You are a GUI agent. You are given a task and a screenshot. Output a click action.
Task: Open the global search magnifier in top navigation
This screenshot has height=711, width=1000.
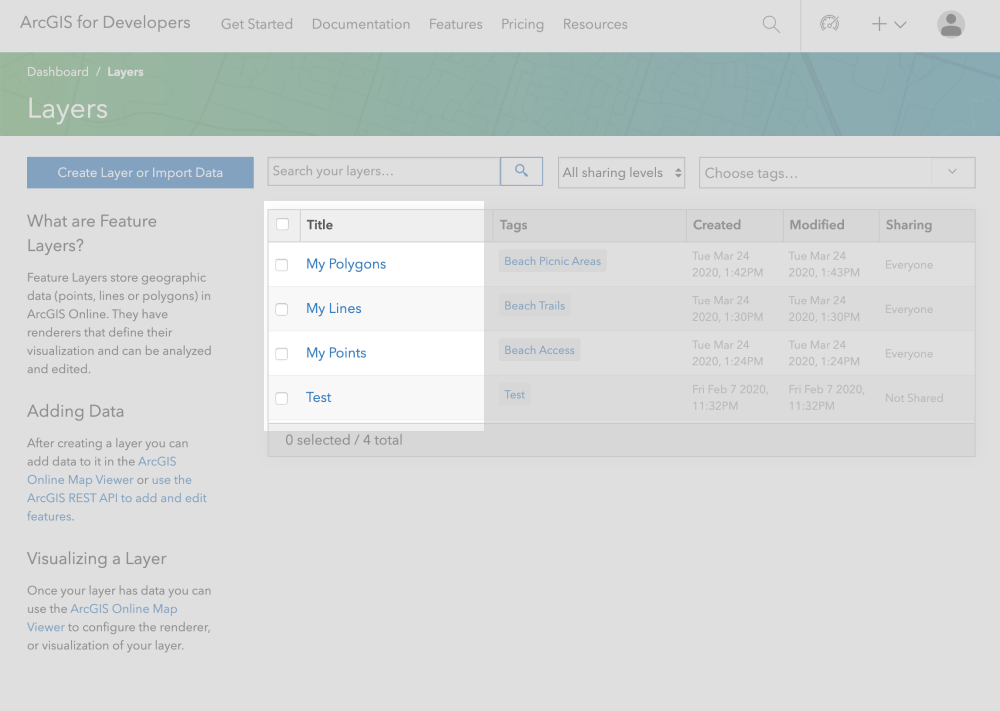pyautogui.click(x=770, y=23)
